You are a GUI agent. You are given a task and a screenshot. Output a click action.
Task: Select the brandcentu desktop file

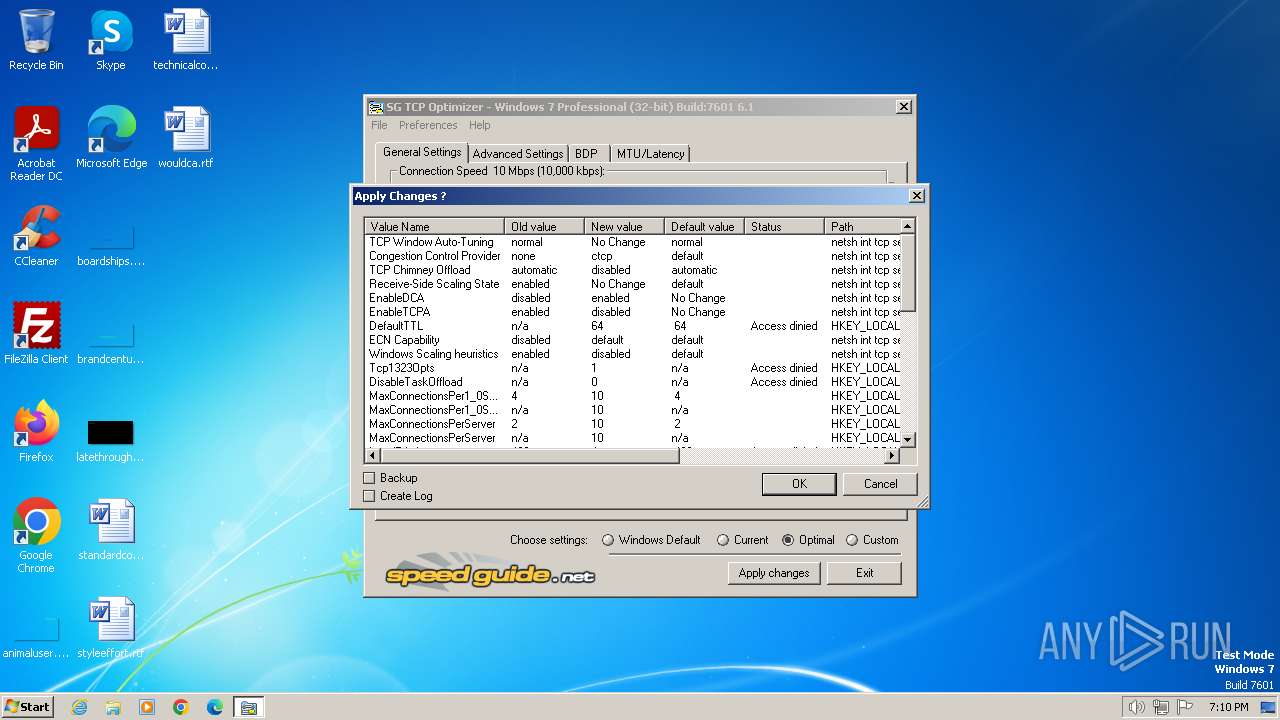point(111,342)
